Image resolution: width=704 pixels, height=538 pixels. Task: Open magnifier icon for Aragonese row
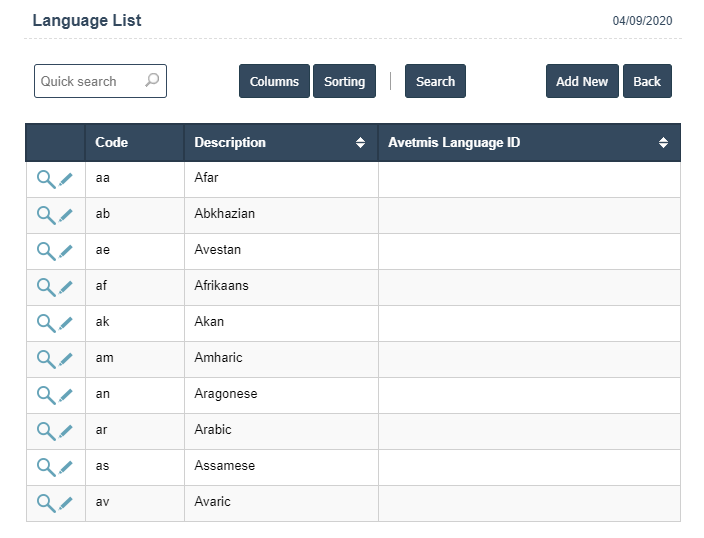pos(45,395)
